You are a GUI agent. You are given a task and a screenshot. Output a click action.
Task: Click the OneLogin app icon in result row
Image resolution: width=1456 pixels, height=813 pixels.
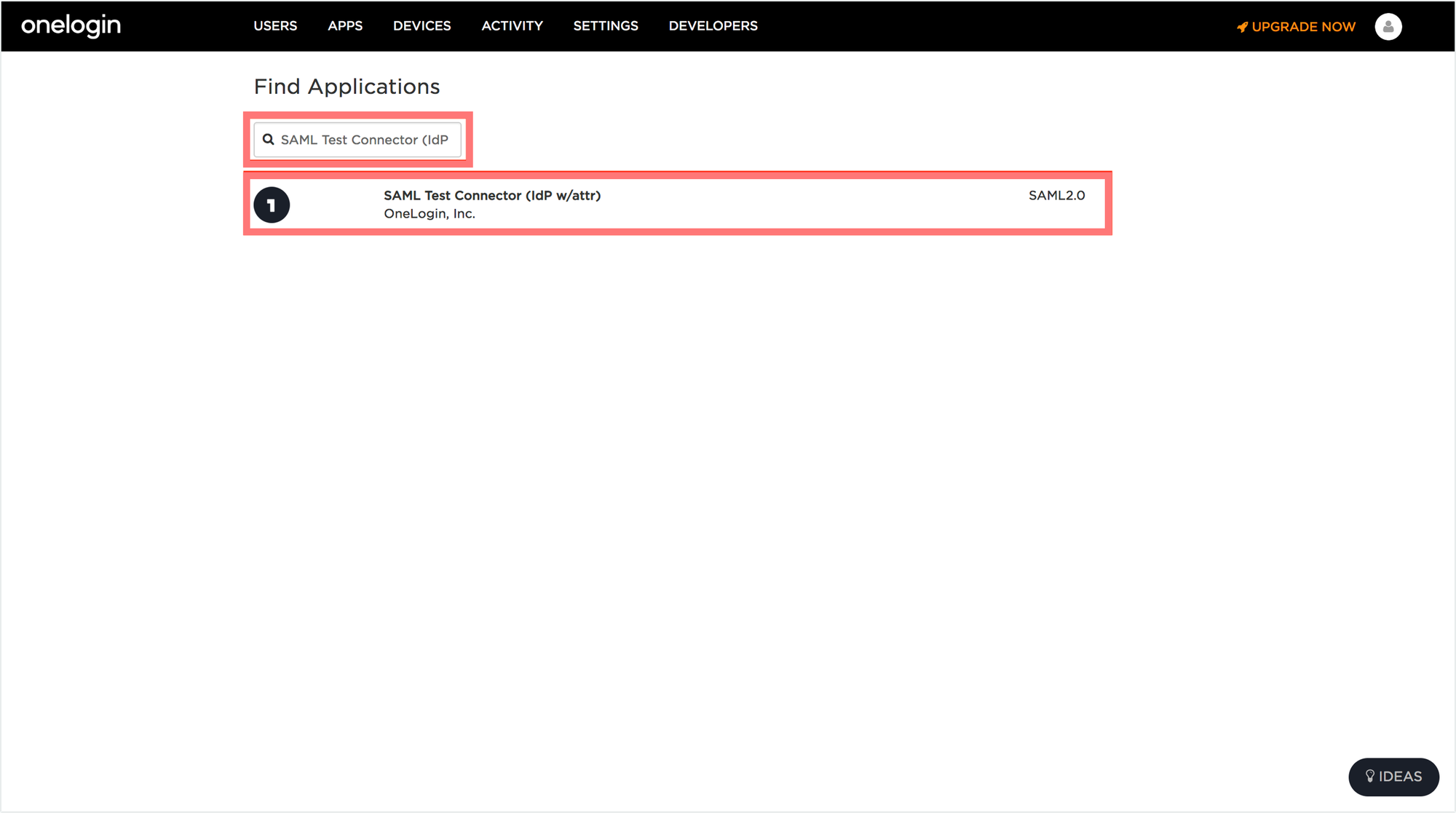coord(272,205)
